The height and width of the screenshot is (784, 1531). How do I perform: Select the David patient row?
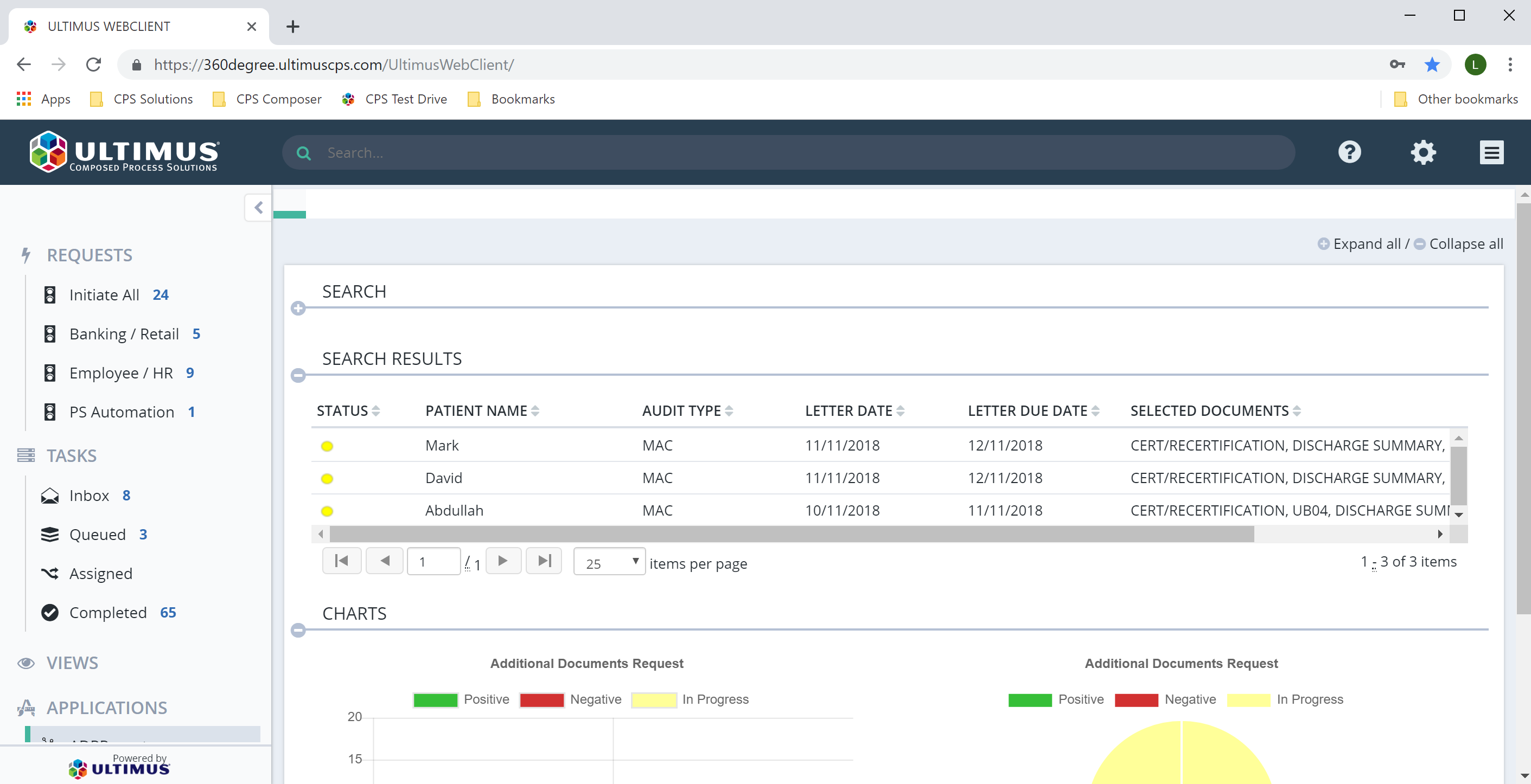point(879,478)
